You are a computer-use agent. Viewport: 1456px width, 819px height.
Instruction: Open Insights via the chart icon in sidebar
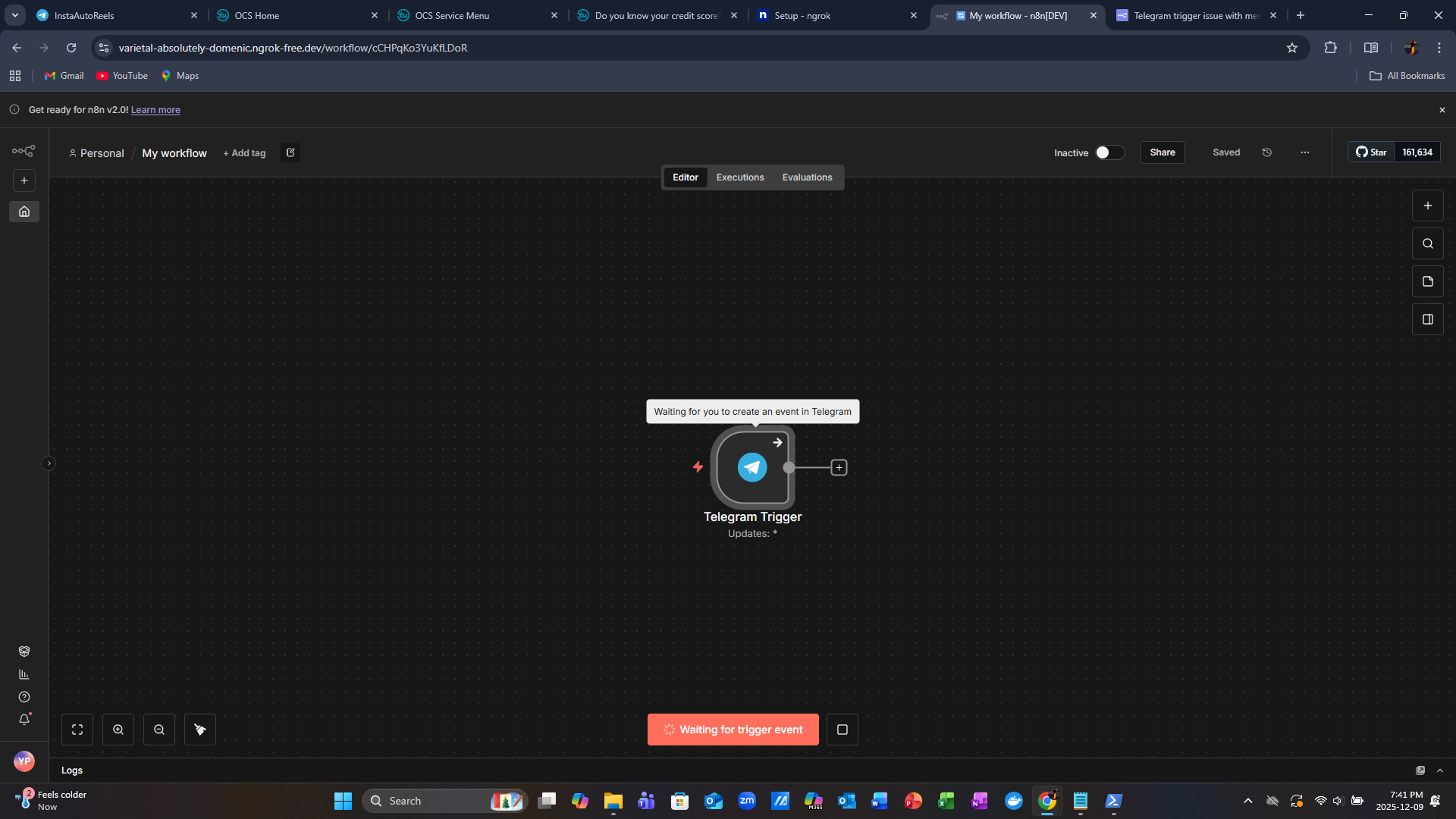pos(24,673)
